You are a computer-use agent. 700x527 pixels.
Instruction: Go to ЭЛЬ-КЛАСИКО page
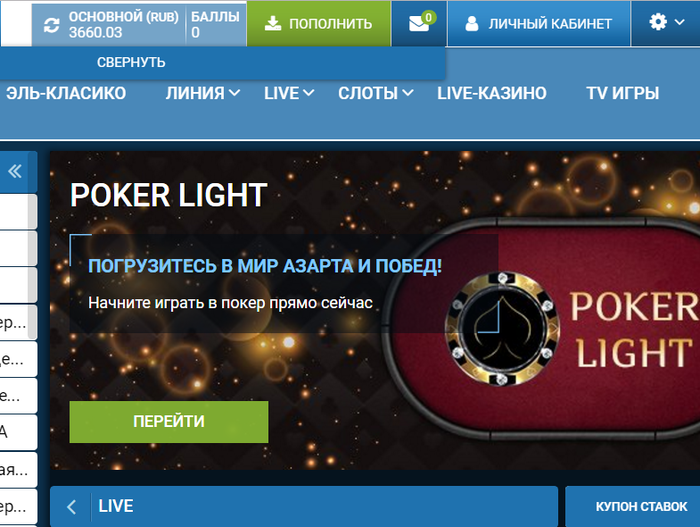pyautogui.click(x=66, y=93)
